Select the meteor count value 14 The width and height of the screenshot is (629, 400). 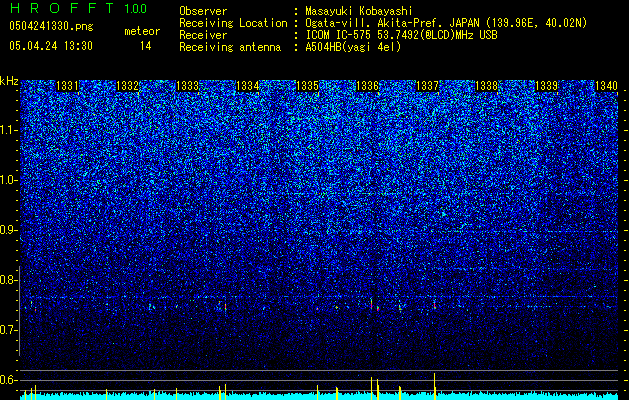(146, 46)
